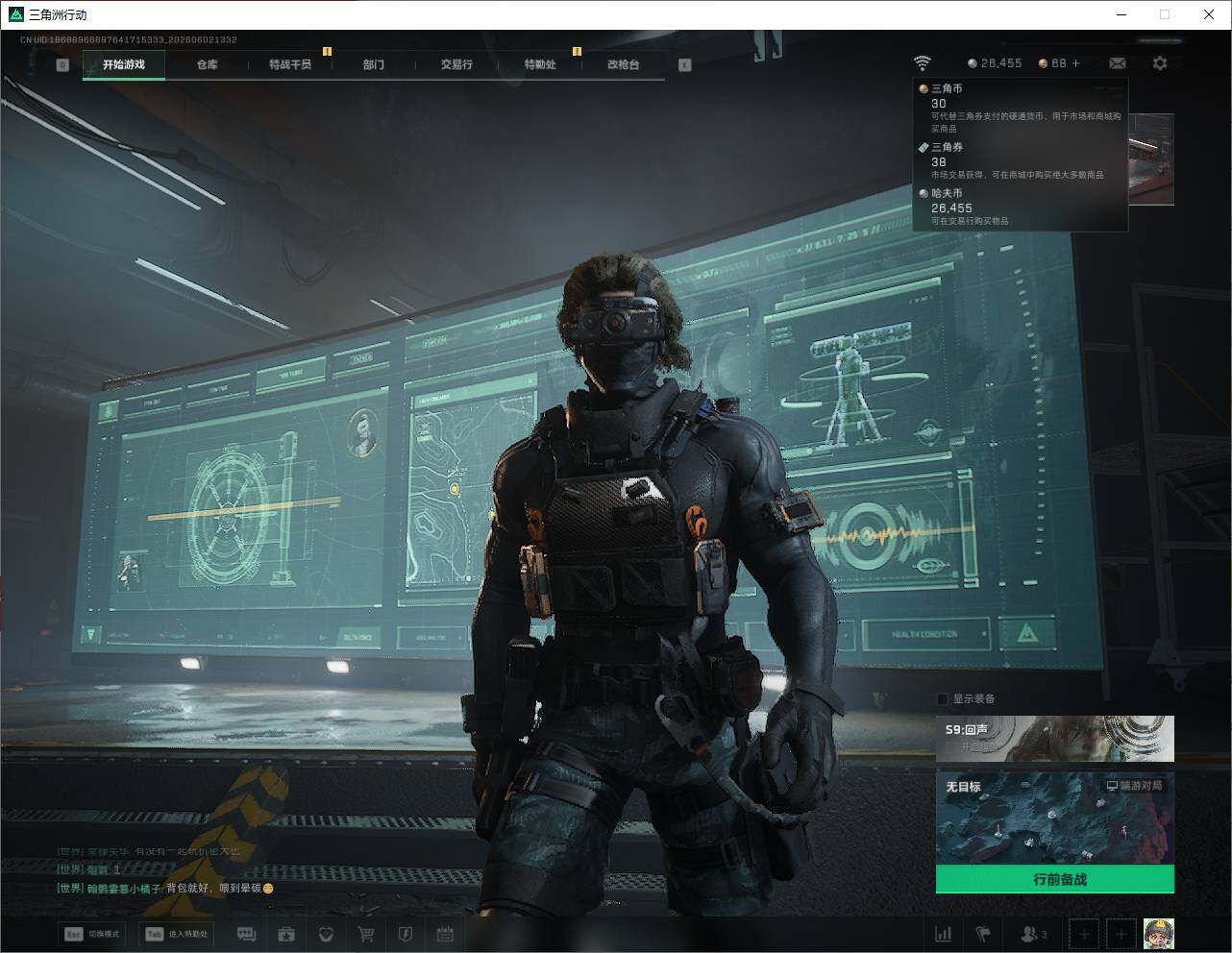Screen dimensions: 1232x953
Task: Select the 无目标 map card
Action: click(x=1055, y=819)
